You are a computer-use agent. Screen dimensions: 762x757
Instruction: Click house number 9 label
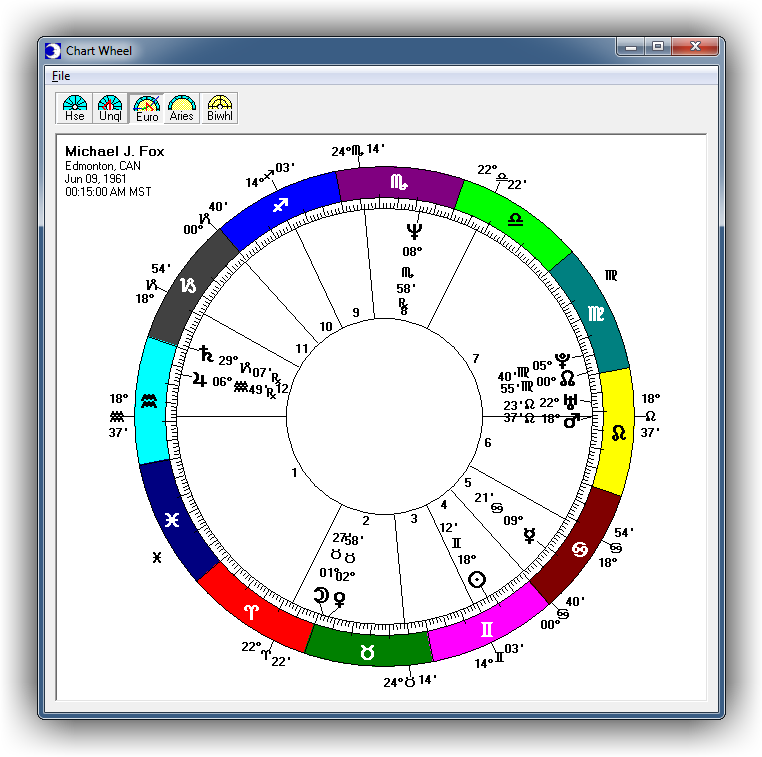(x=356, y=312)
